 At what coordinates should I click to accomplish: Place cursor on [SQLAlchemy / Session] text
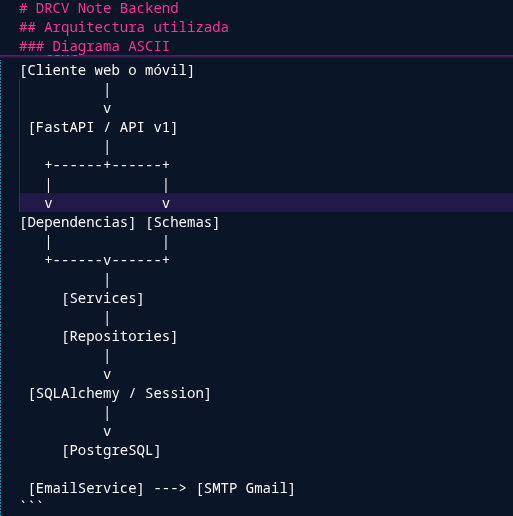120,393
